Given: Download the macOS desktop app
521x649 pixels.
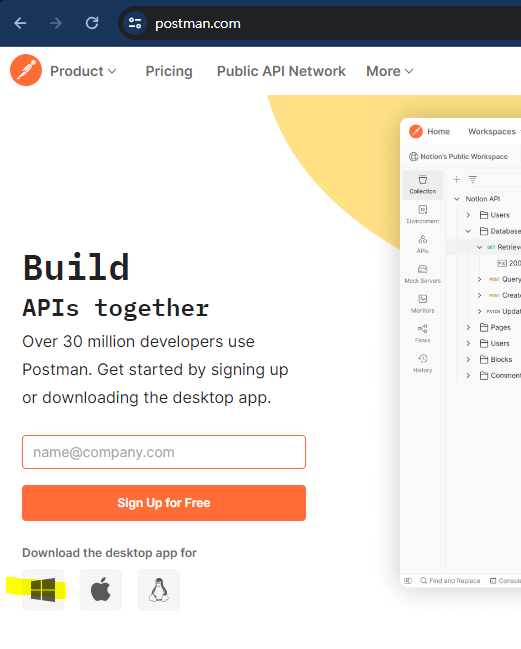Looking at the screenshot, I should [x=101, y=590].
